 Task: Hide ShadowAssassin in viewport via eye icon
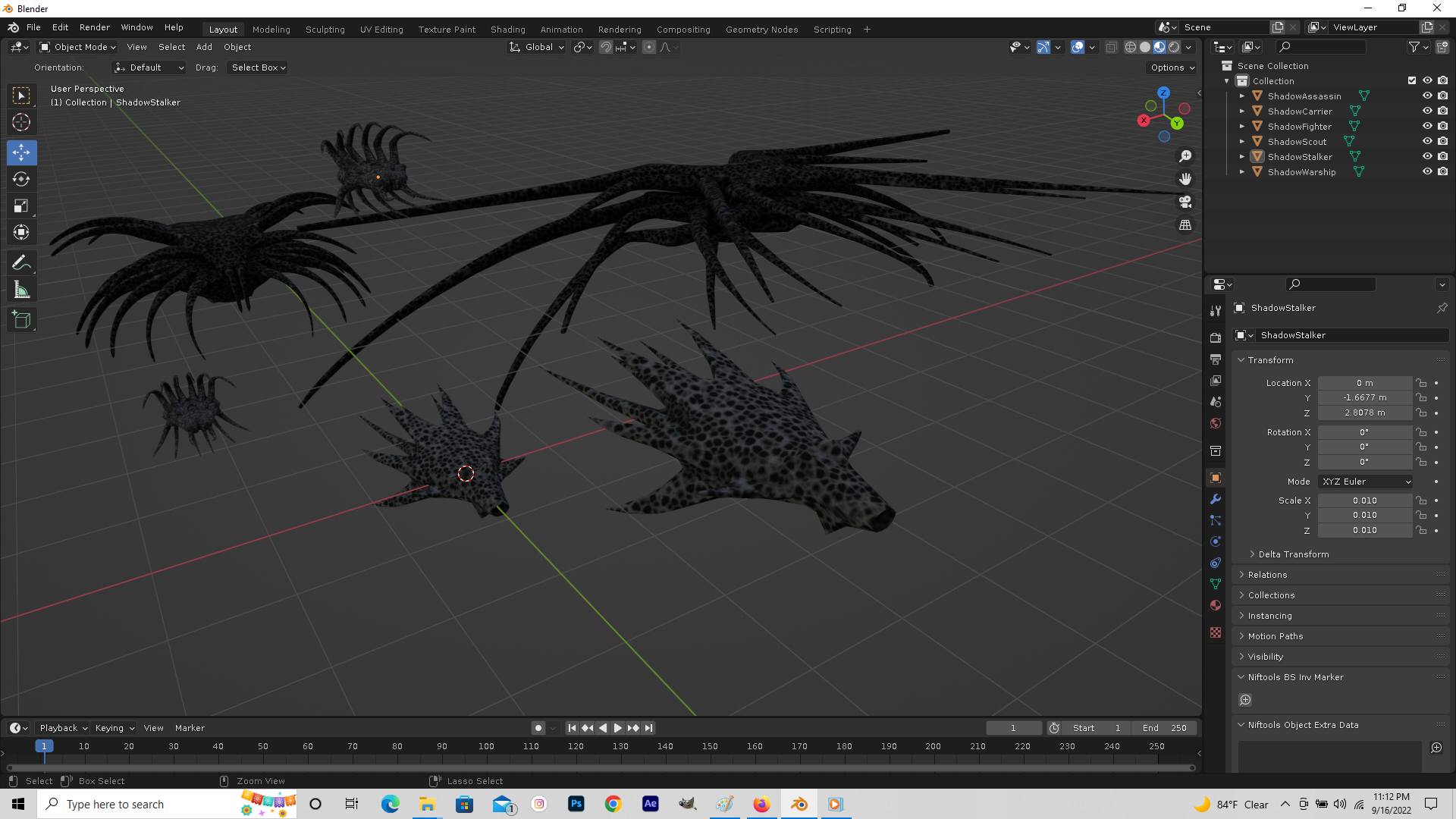tap(1426, 96)
